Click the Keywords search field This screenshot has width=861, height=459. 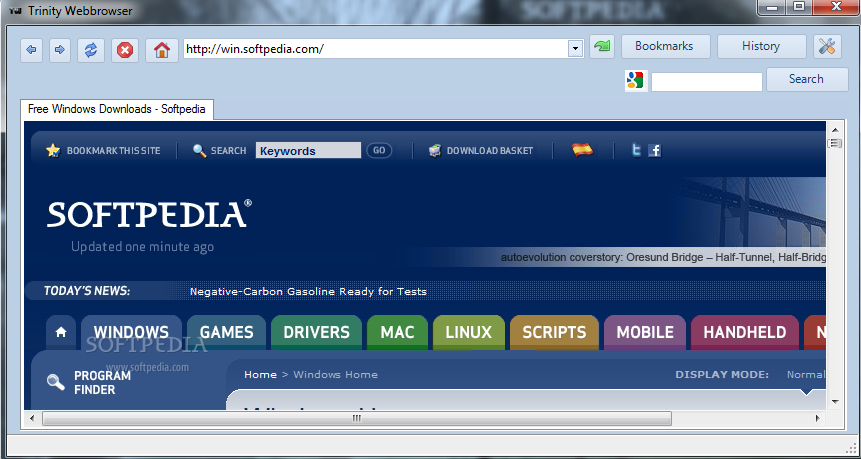pyautogui.click(x=308, y=150)
